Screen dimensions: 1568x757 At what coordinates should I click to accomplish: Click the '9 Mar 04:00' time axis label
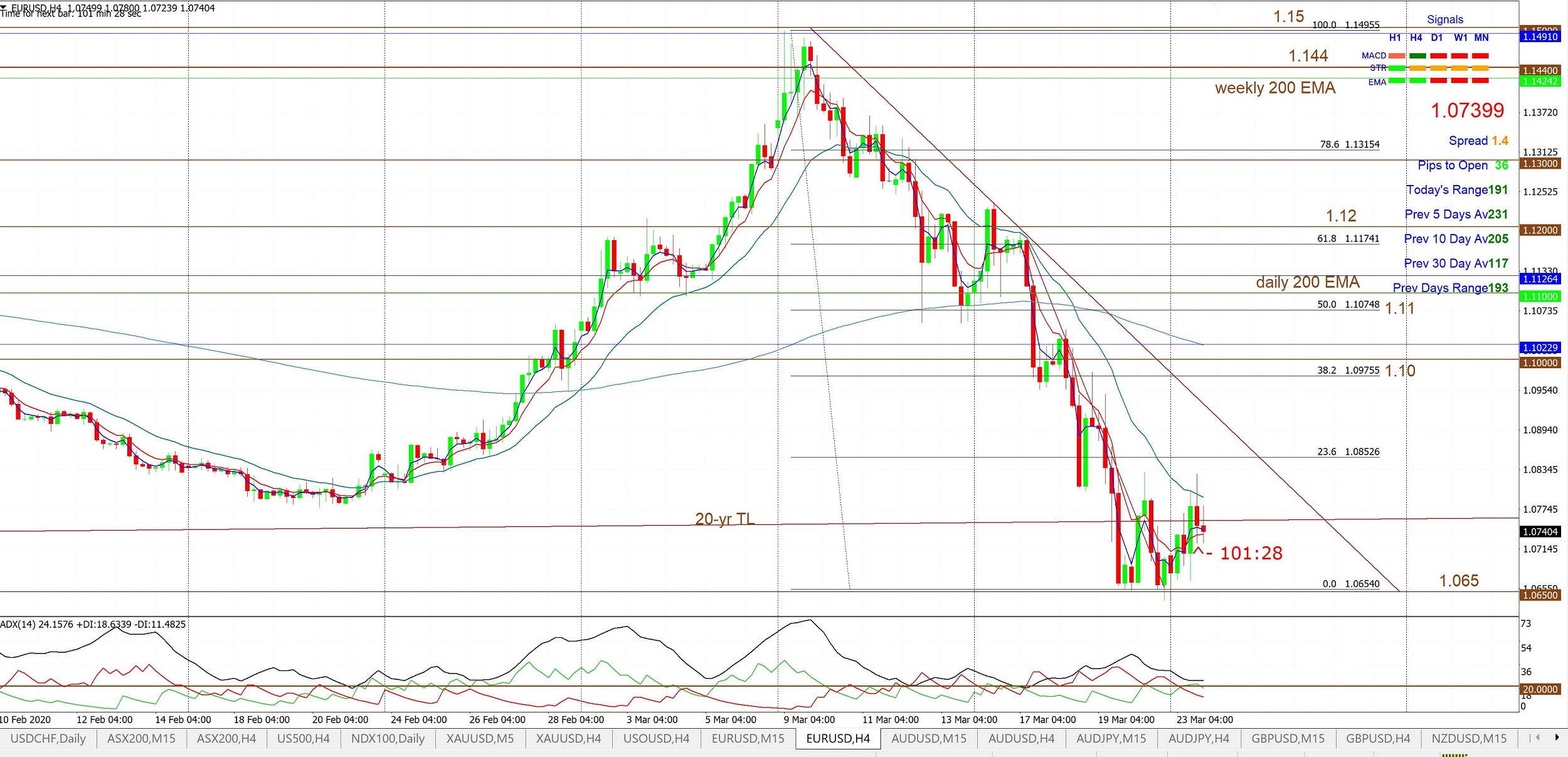809,719
